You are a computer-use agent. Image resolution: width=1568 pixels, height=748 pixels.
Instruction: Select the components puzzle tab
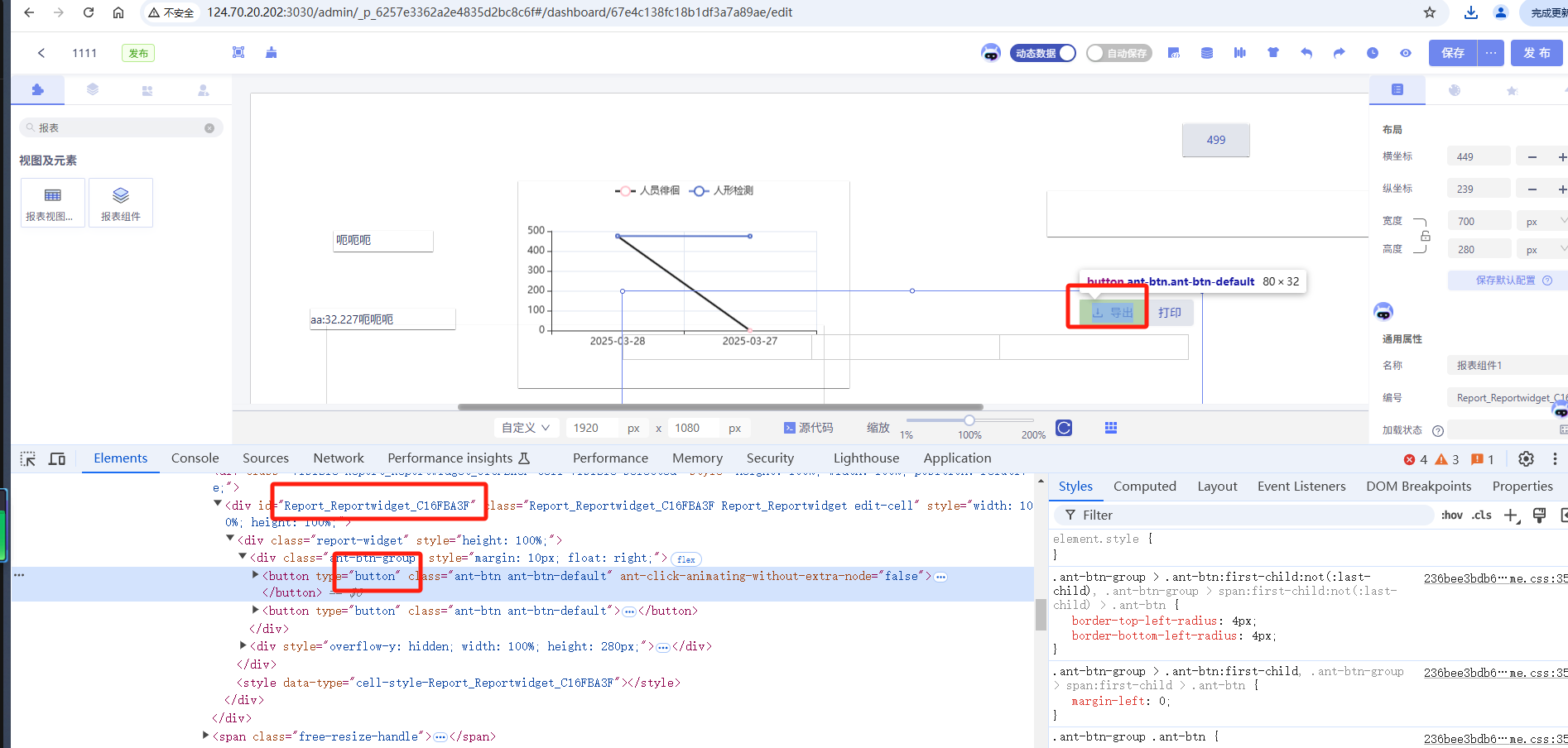coord(37,90)
